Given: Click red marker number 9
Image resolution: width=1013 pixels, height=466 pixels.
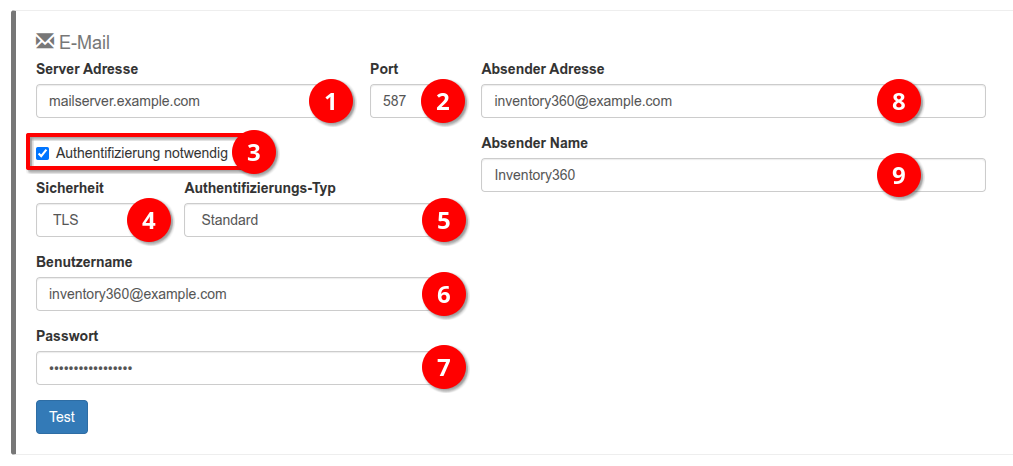Looking at the screenshot, I should click(898, 175).
